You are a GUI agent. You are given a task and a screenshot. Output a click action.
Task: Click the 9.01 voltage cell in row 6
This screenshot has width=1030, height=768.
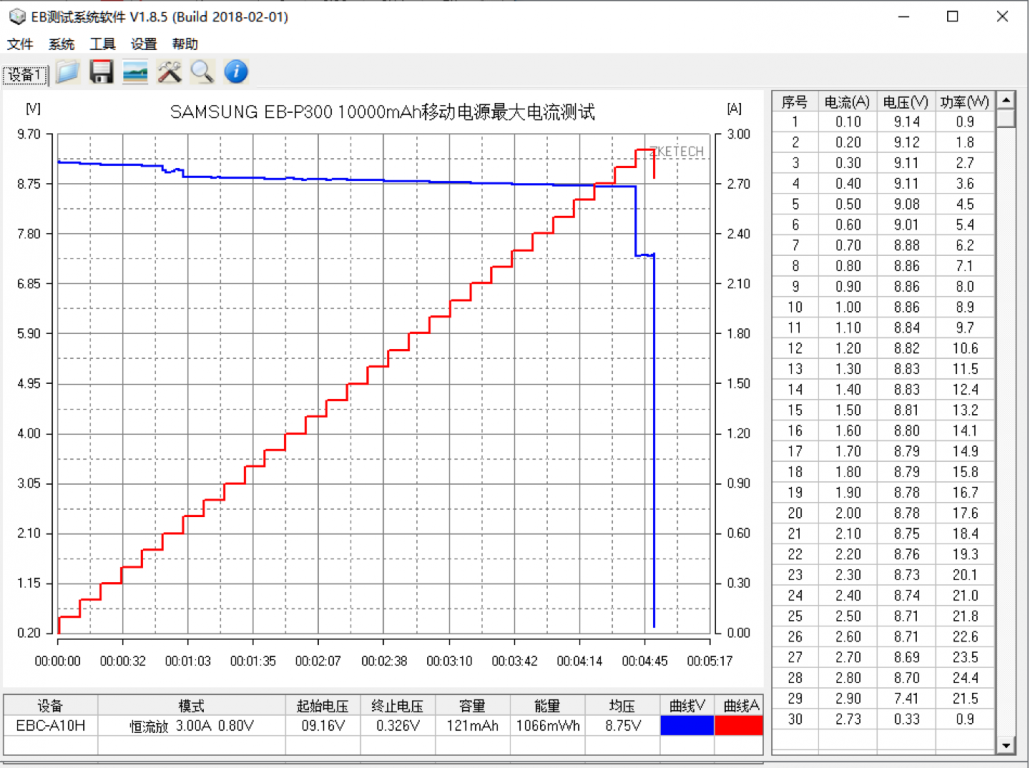click(906, 225)
